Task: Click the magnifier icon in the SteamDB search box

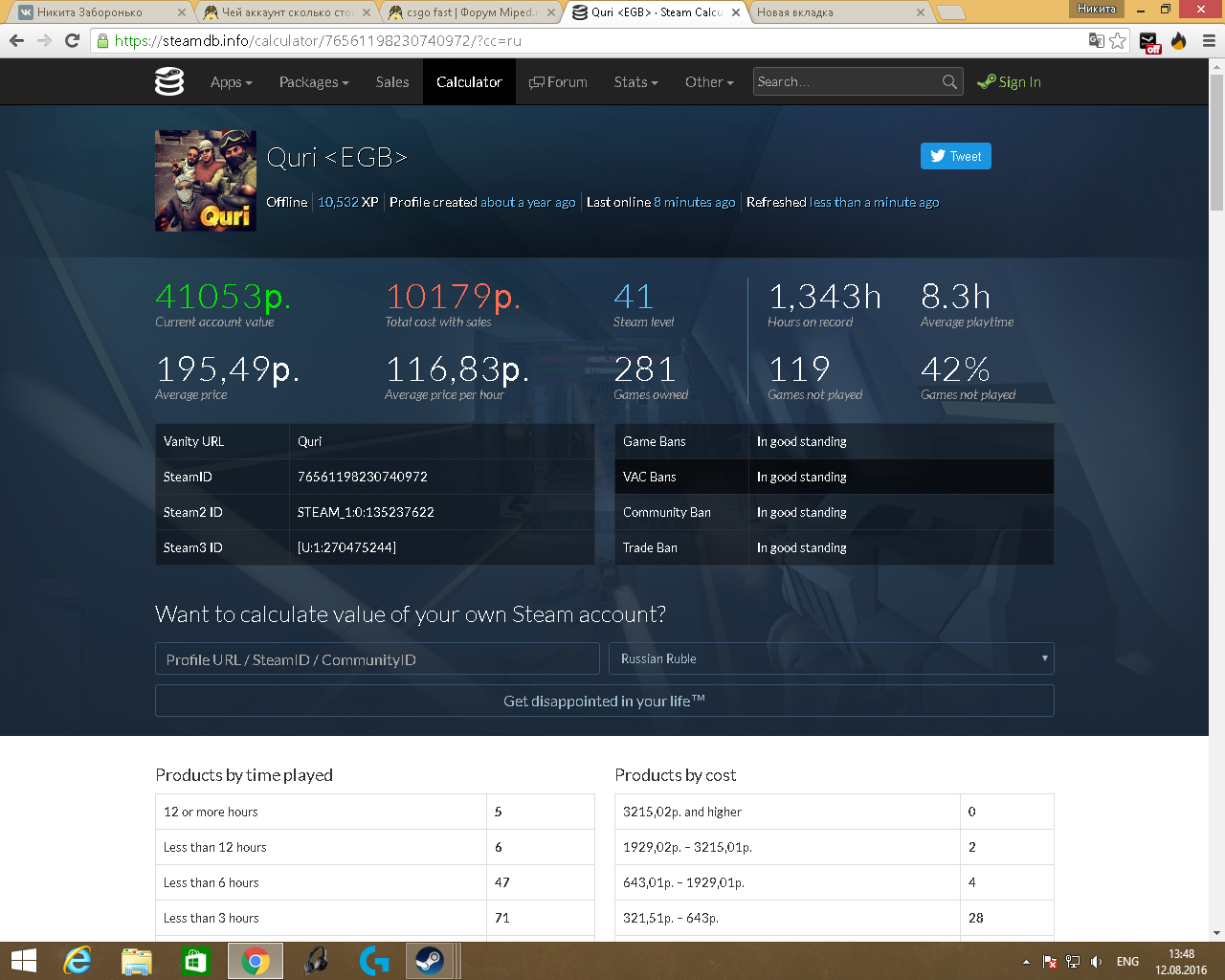Action: pos(949,82)
